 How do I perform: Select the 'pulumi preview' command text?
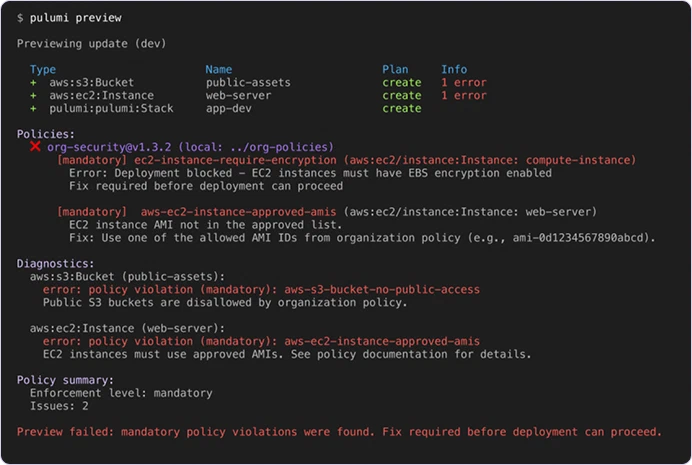(75, 18)
